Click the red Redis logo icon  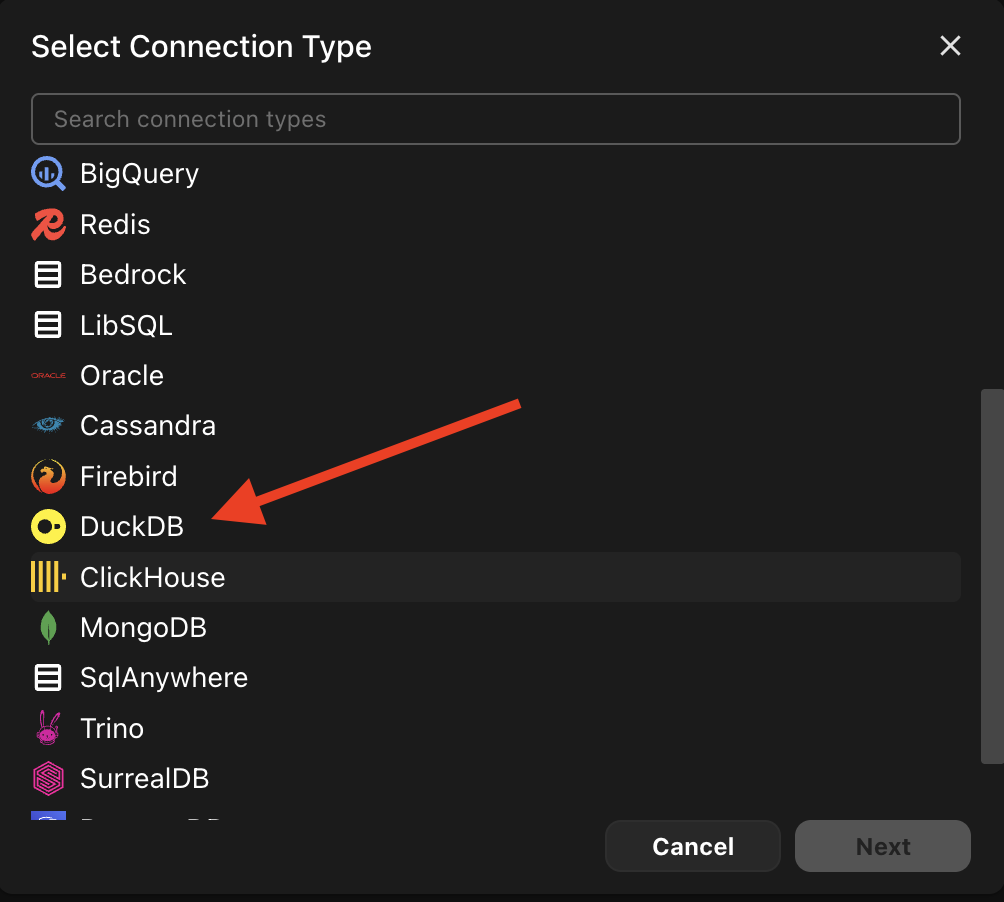pyautogui.click(x=48, y=224)
